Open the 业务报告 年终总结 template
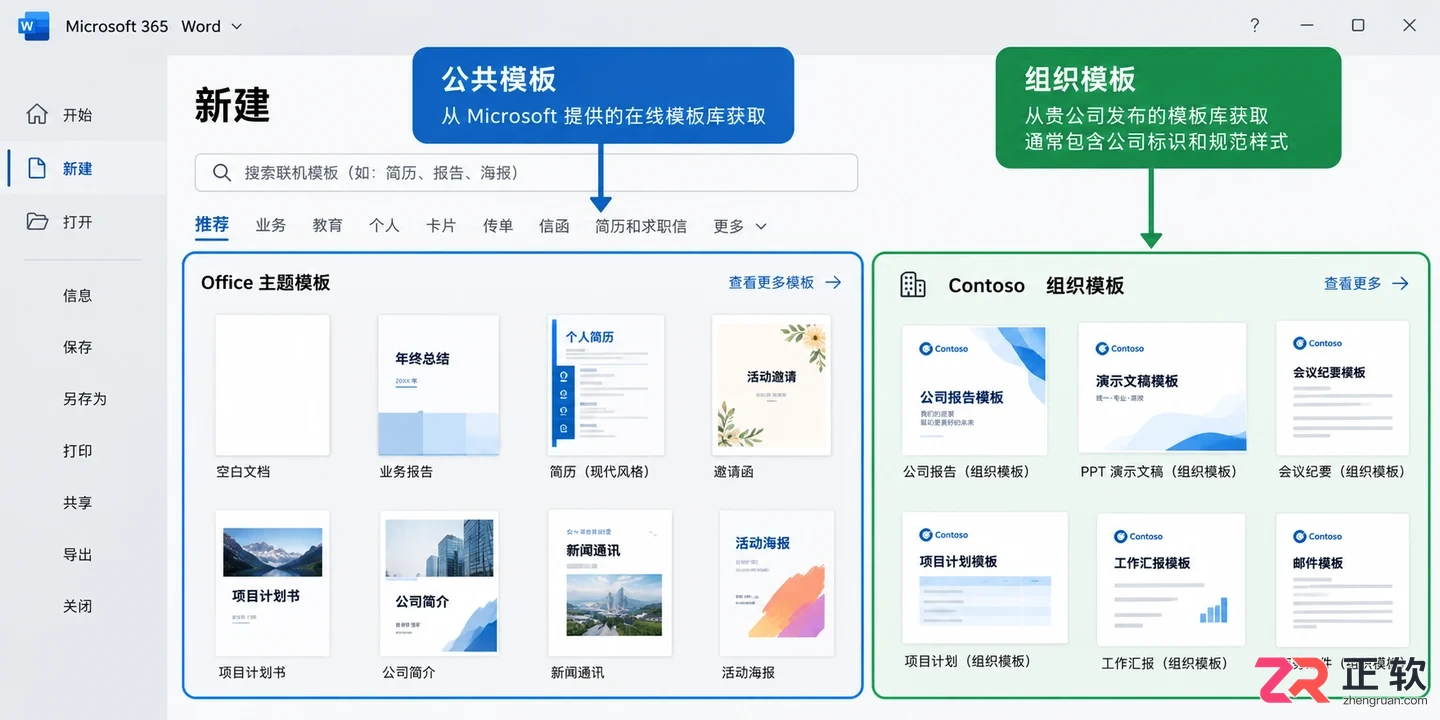 point(439,385)
